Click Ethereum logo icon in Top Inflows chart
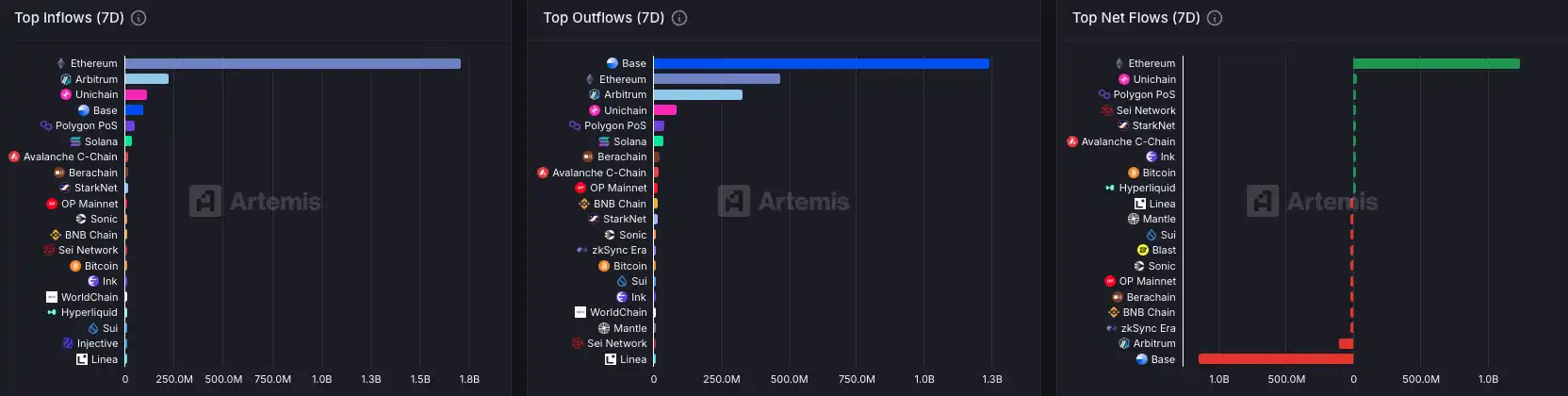 pyautogui.click(x=61, y=64)
